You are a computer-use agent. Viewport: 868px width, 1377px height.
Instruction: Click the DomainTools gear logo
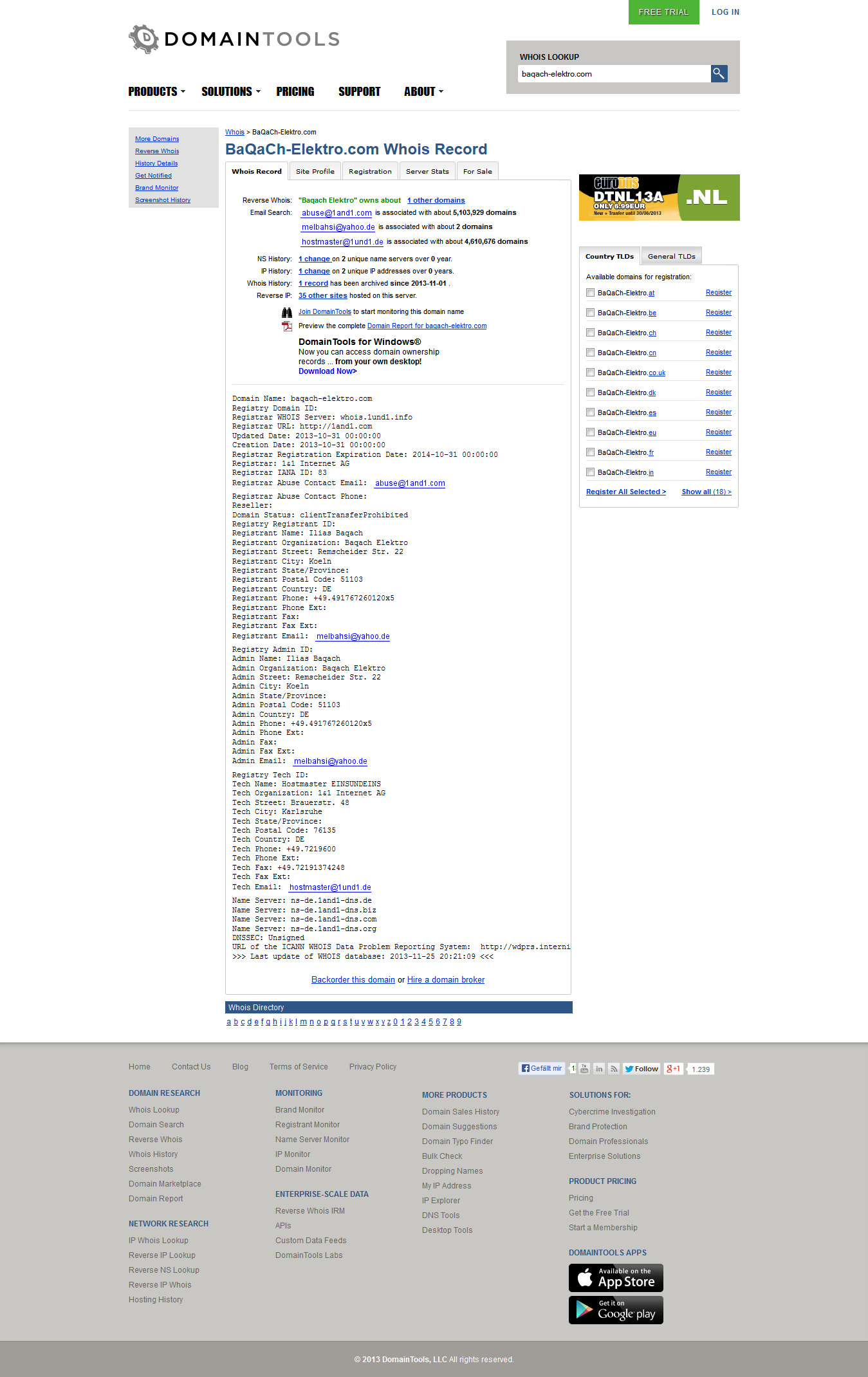(143, 39)
